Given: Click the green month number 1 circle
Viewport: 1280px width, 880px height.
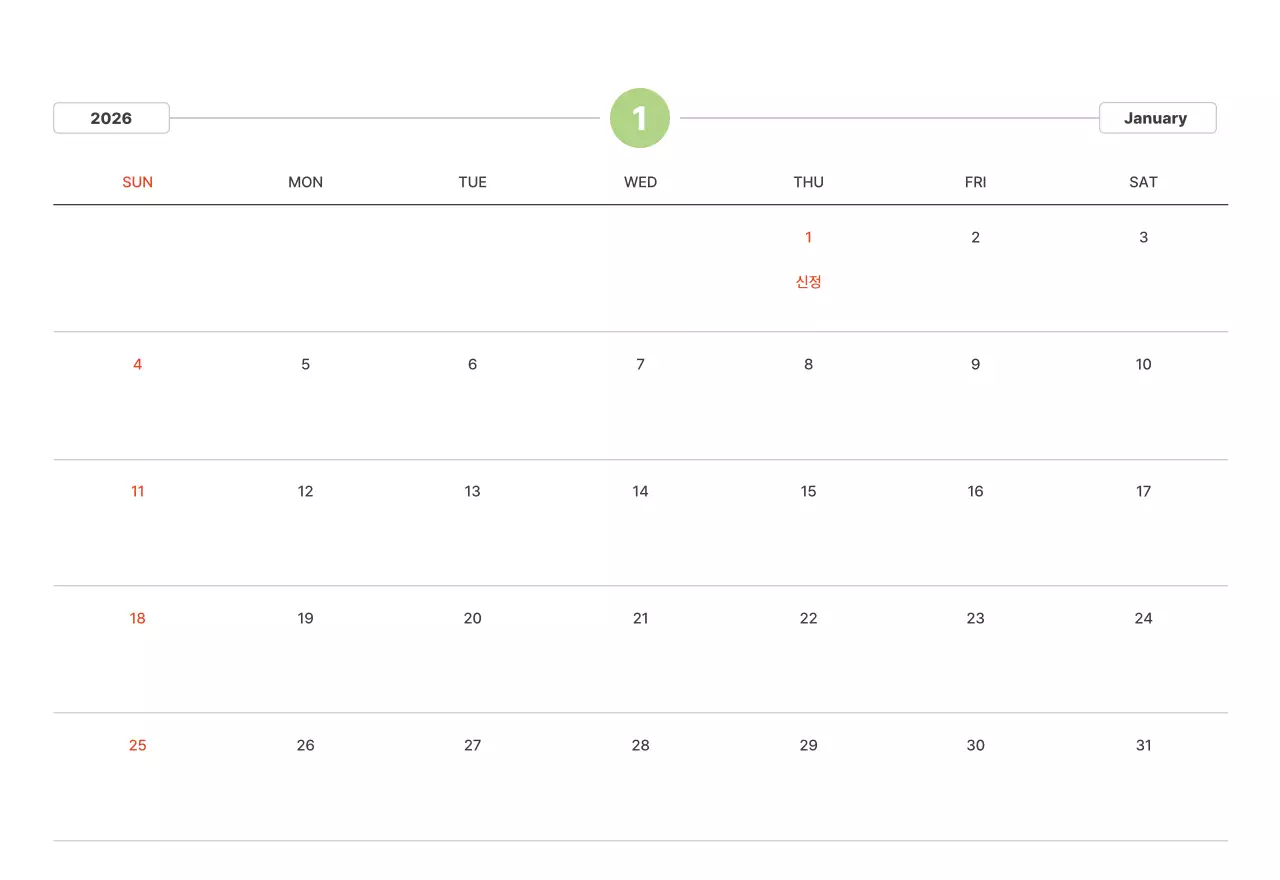Looking at the screenshot, I should [x=640, y=118].
